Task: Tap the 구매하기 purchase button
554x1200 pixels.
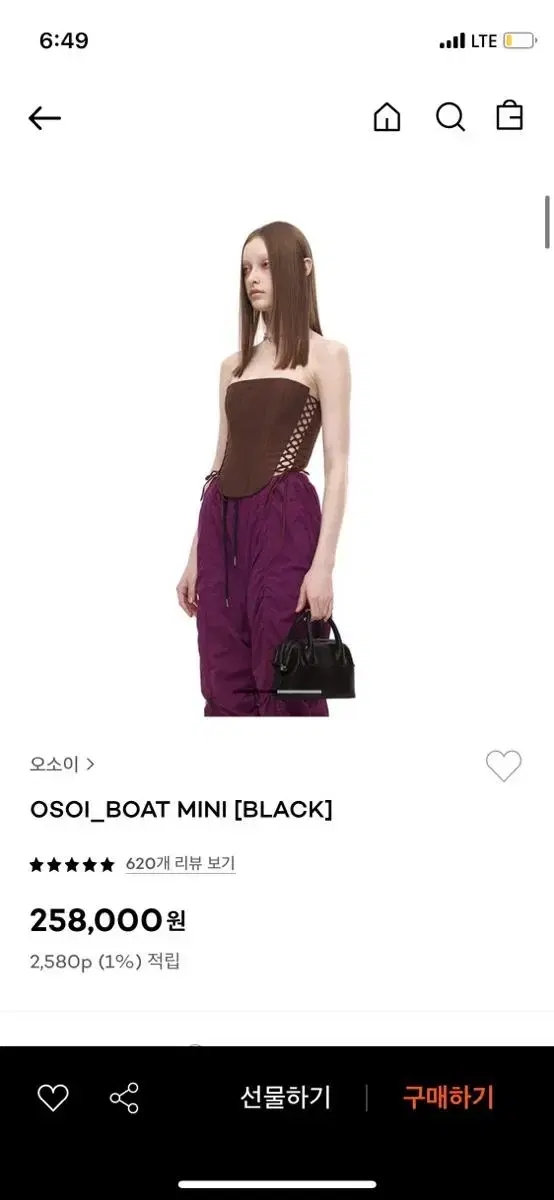Action: pos(448,1098)
